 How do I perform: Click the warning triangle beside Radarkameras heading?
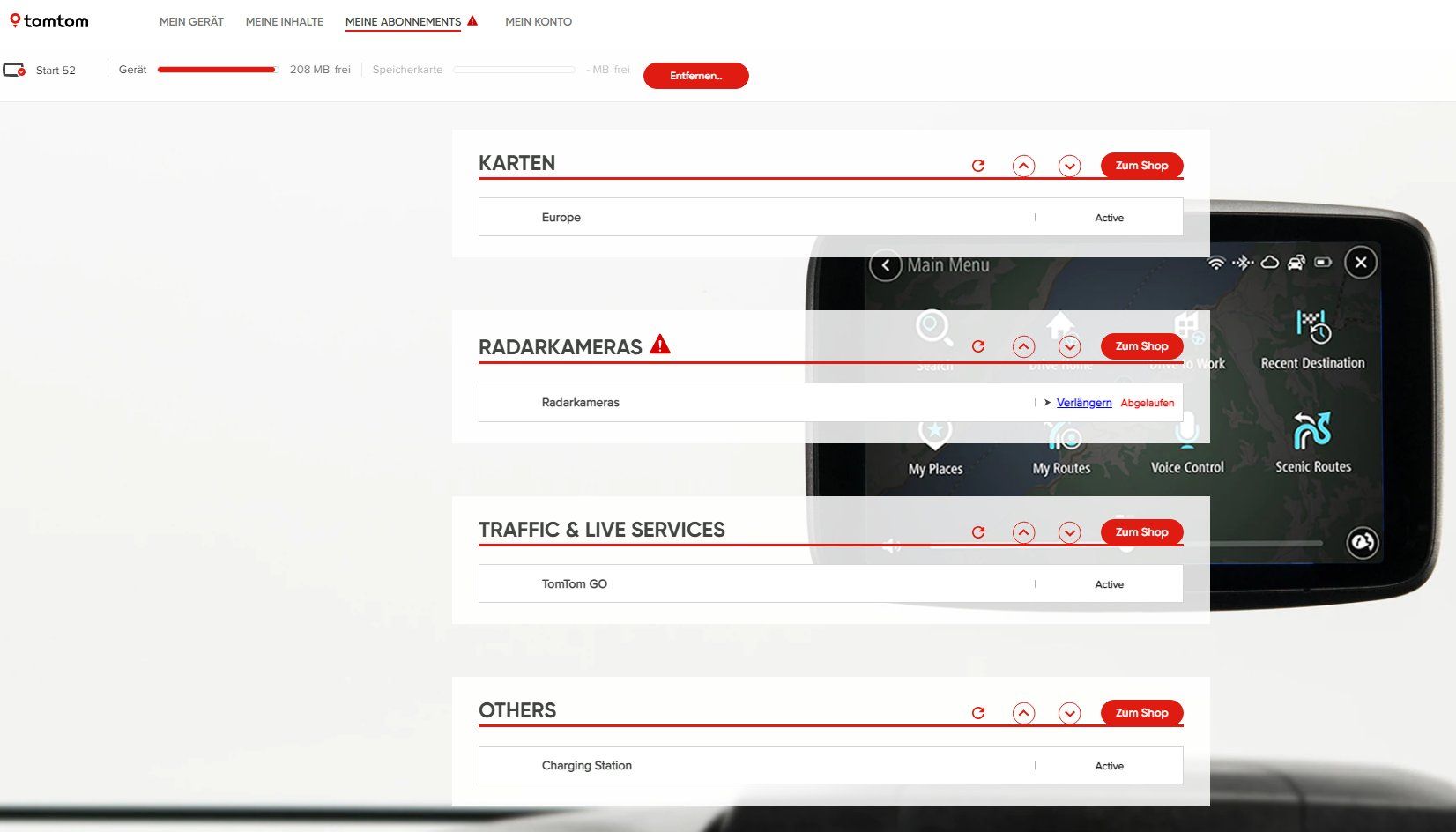click(660, 345)
